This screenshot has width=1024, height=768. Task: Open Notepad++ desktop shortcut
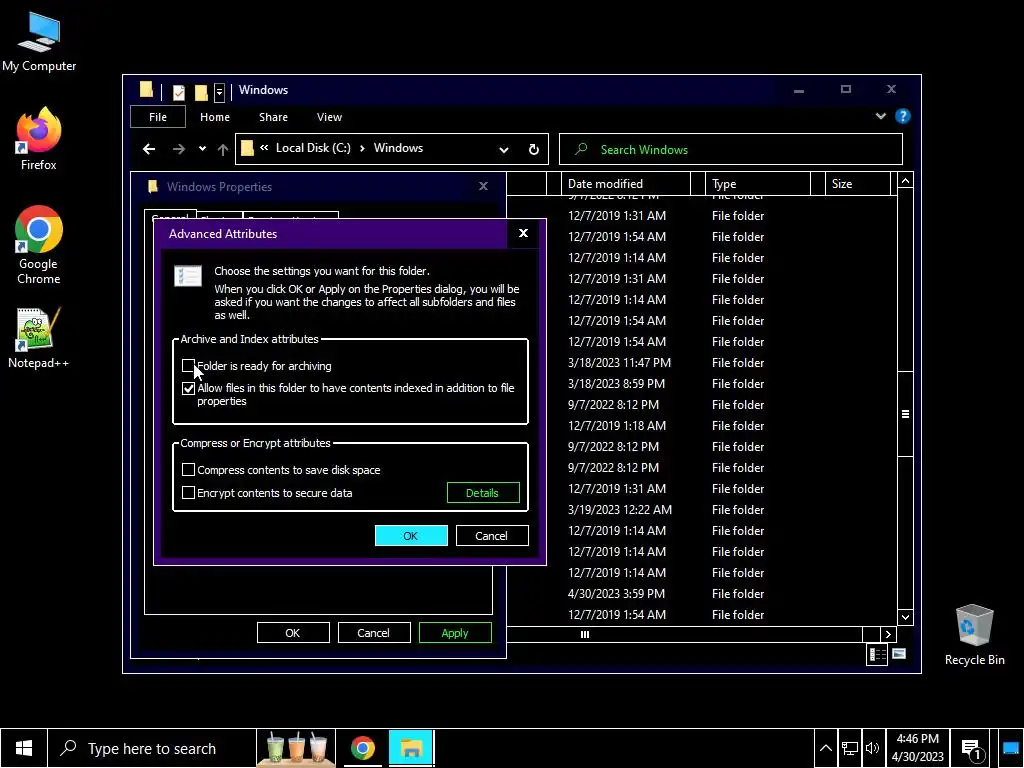click(39, 338)
